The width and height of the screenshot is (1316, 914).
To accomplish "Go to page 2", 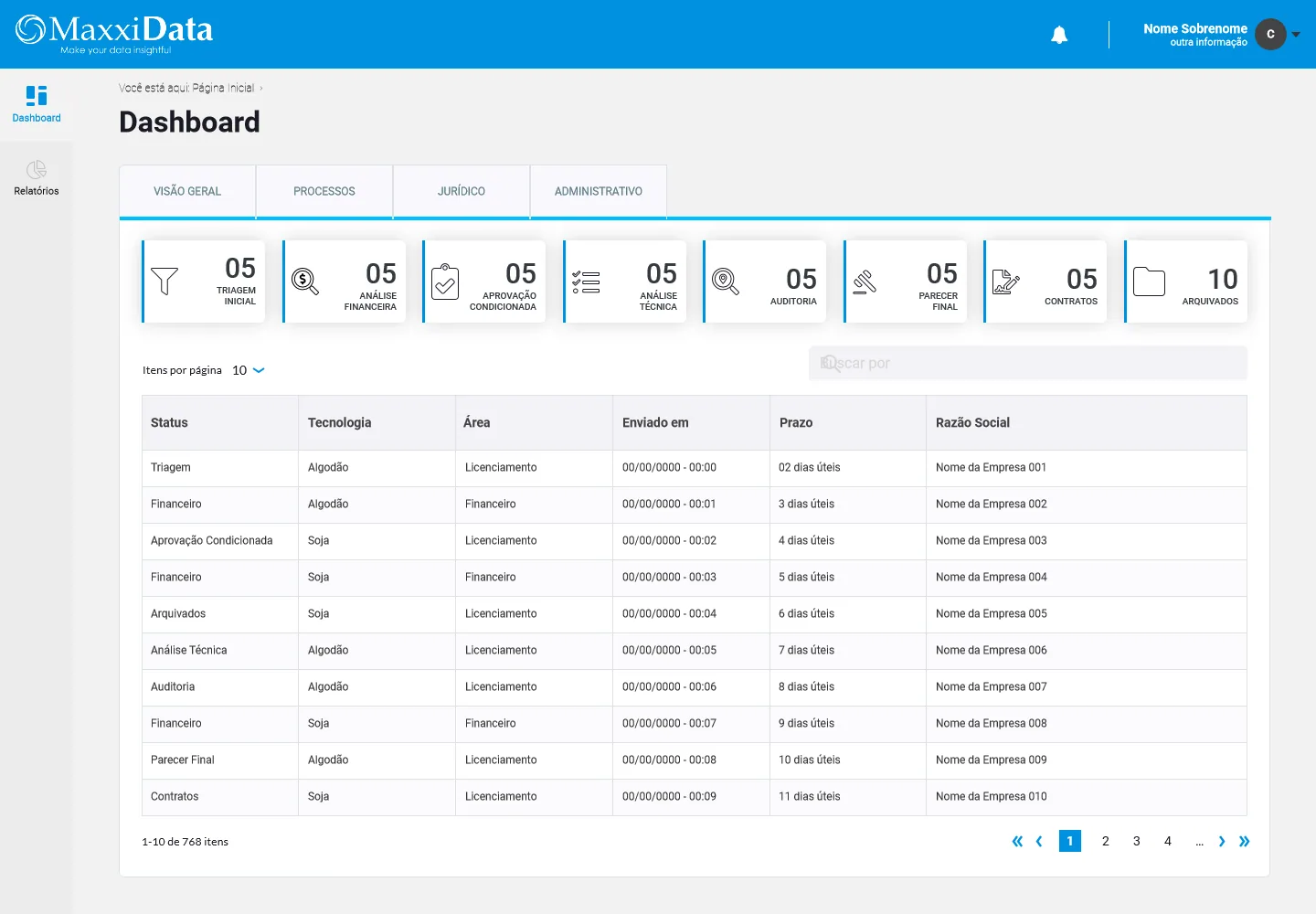I will tap(1106, 841).
